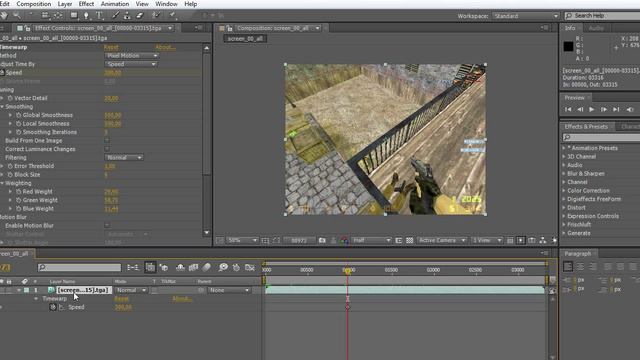Viewport: 640px width, 360px height.
Task: Jump to first frame in Preview panel
Action: pos(568,109)
